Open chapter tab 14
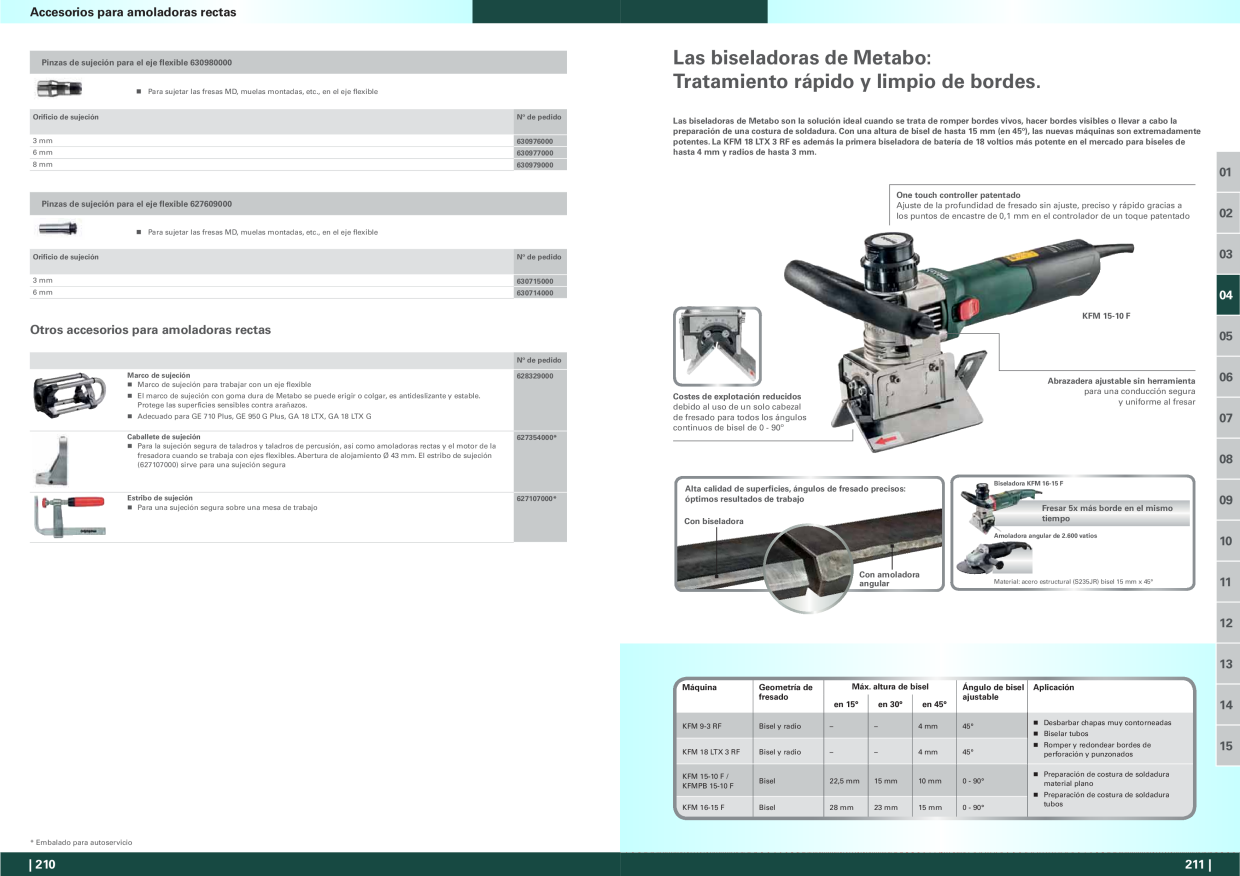The image size is (1240, 876). [1227, 705]
